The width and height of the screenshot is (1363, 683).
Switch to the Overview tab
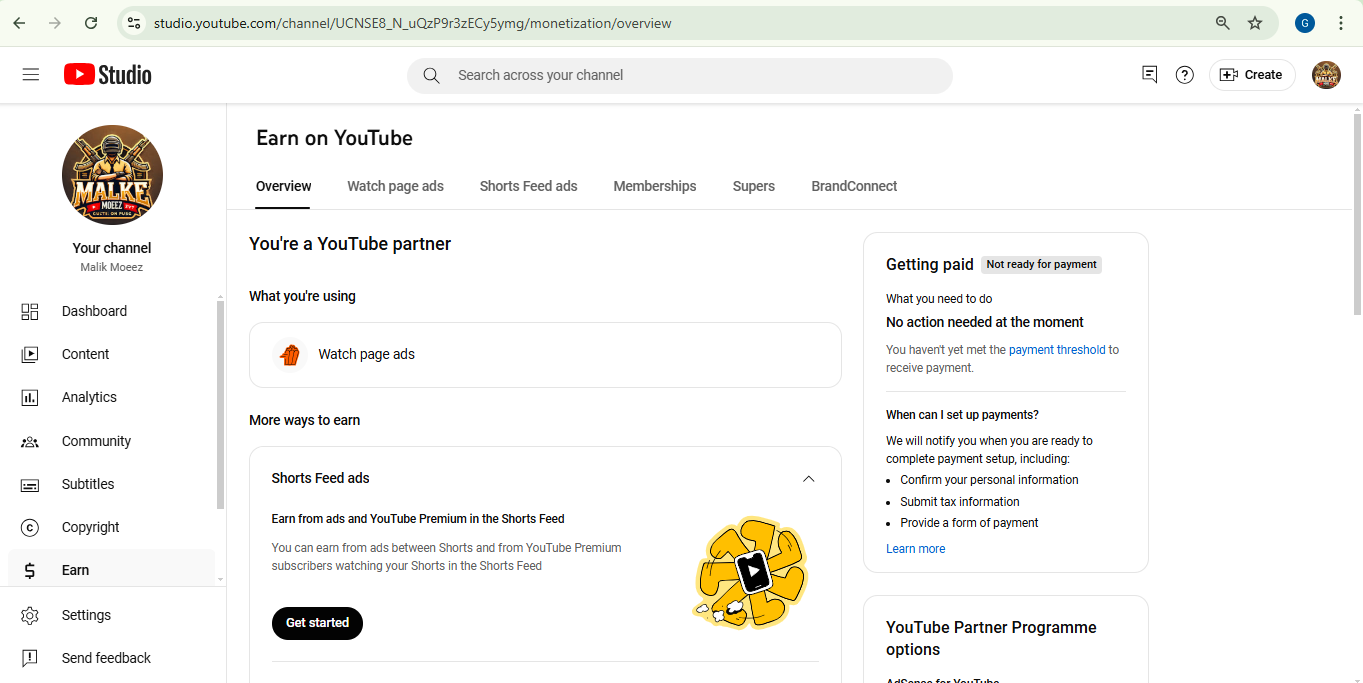point(283,186)
